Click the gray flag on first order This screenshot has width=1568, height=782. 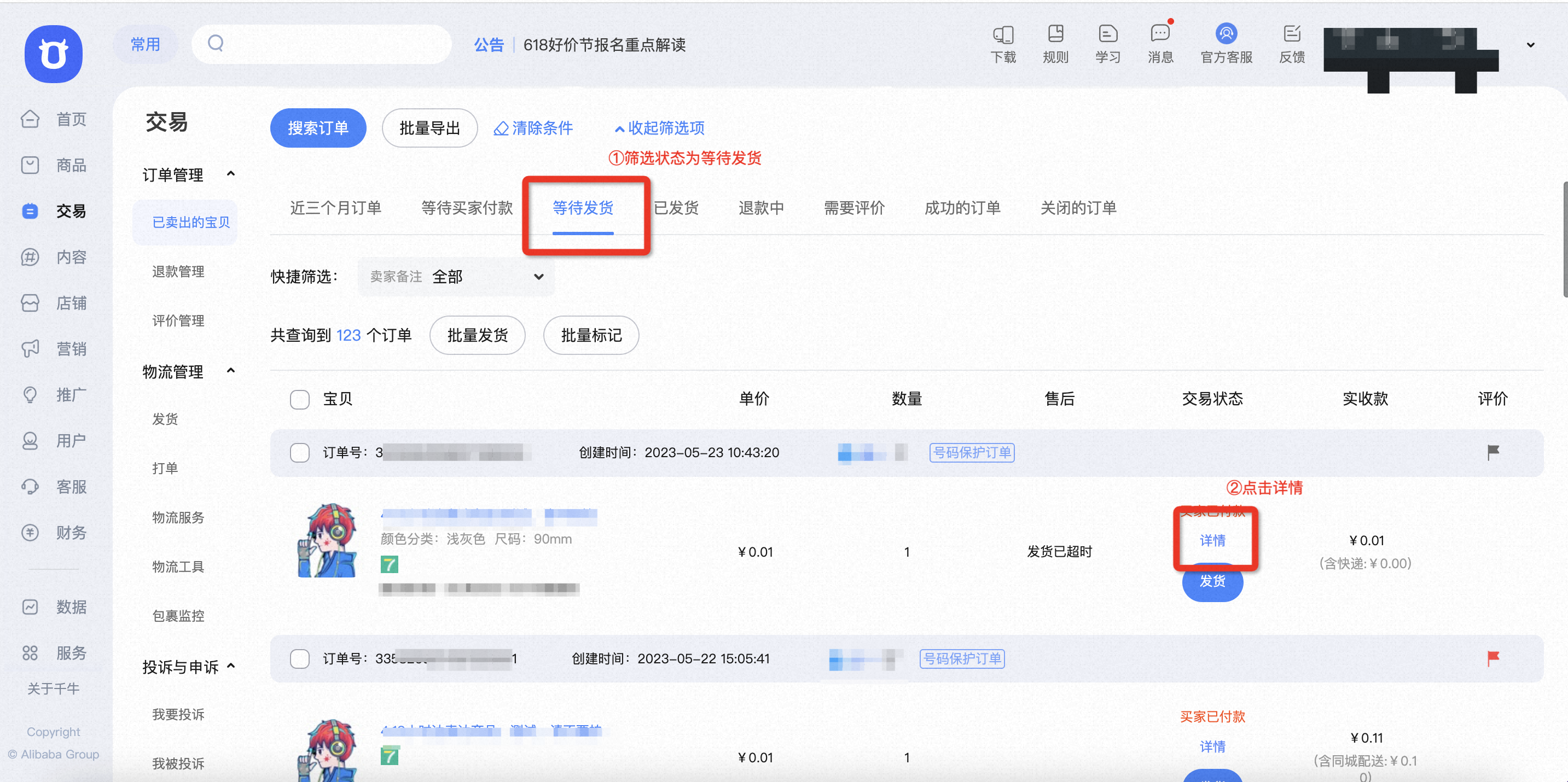pyautogui.click(x=1493, y=452)
